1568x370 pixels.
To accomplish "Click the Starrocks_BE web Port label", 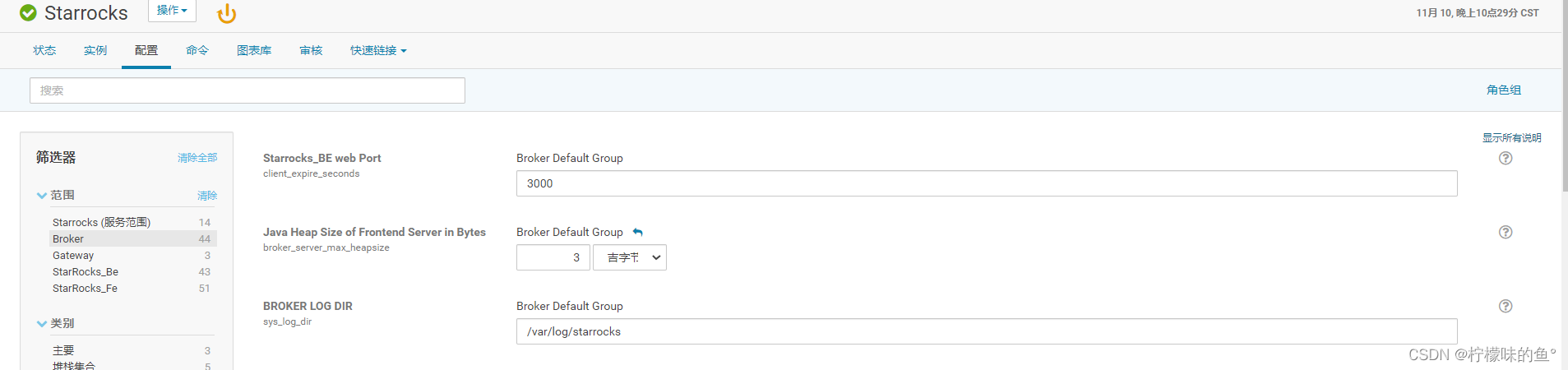I will (322, 158).
